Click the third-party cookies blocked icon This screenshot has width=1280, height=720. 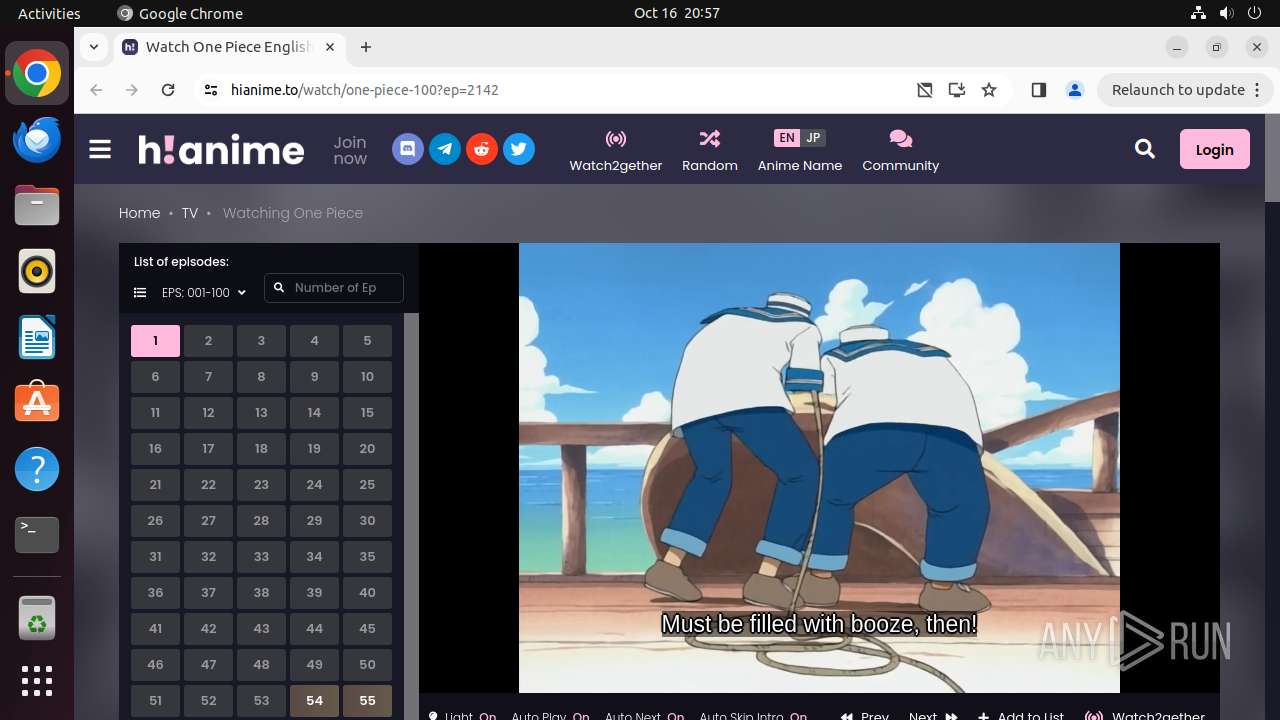tap(925, 90)
